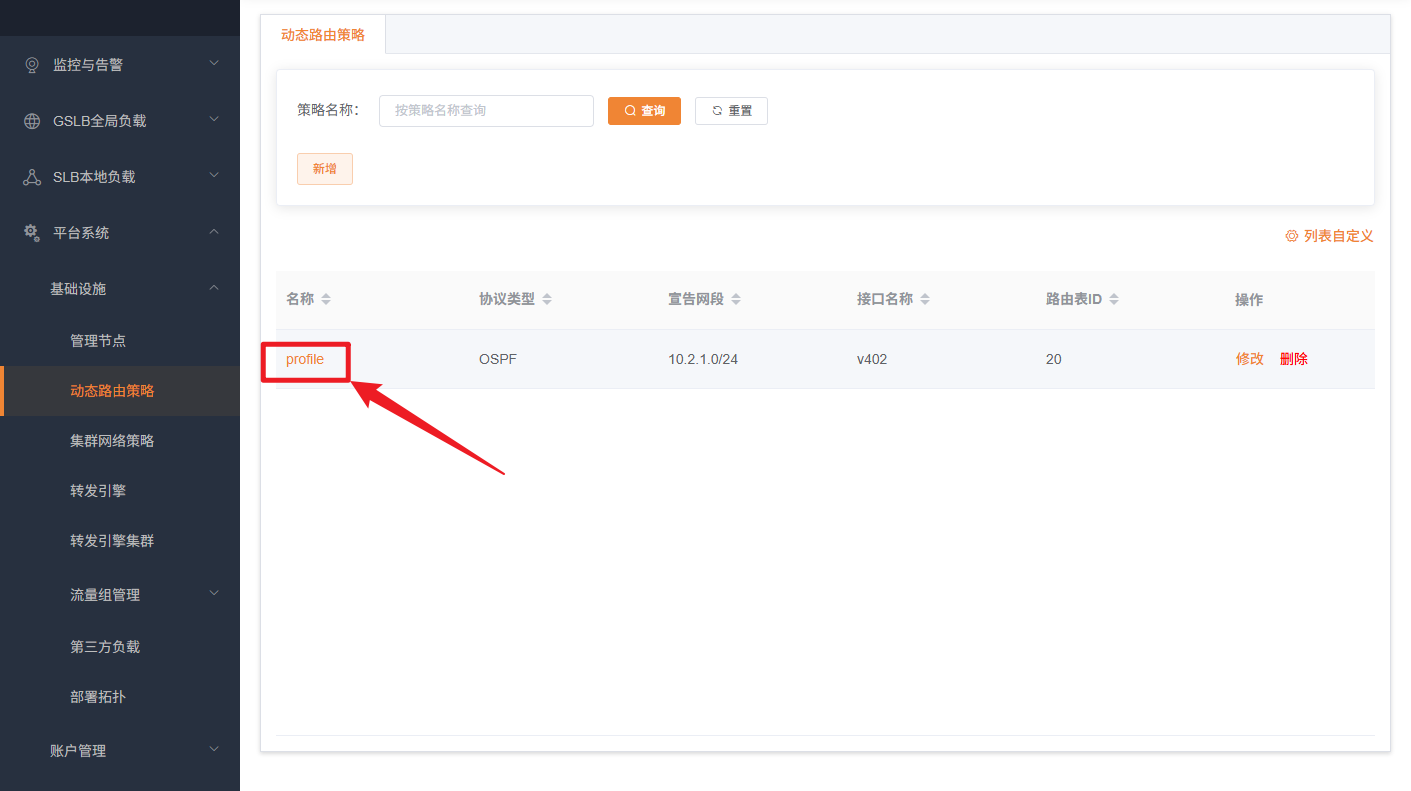
Task: Sort by 名称 column sort icon
Action: [325, 300]
